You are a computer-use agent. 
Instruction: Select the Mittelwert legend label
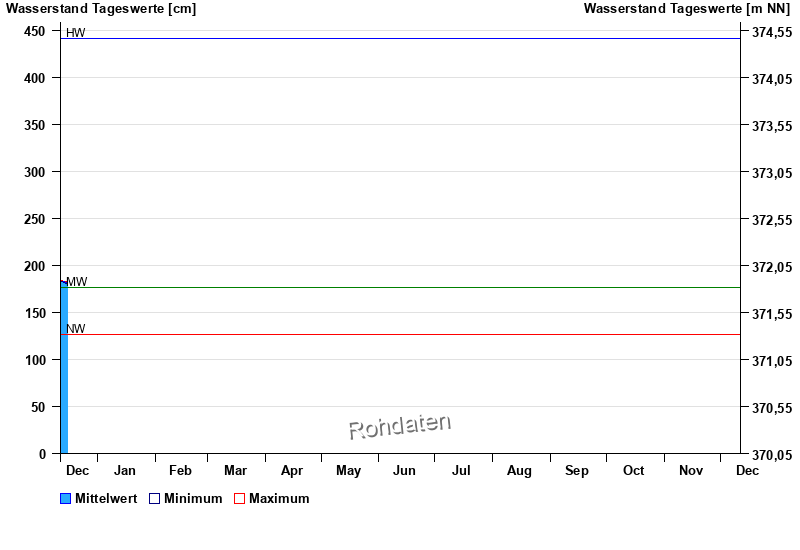tap(106, 499)
